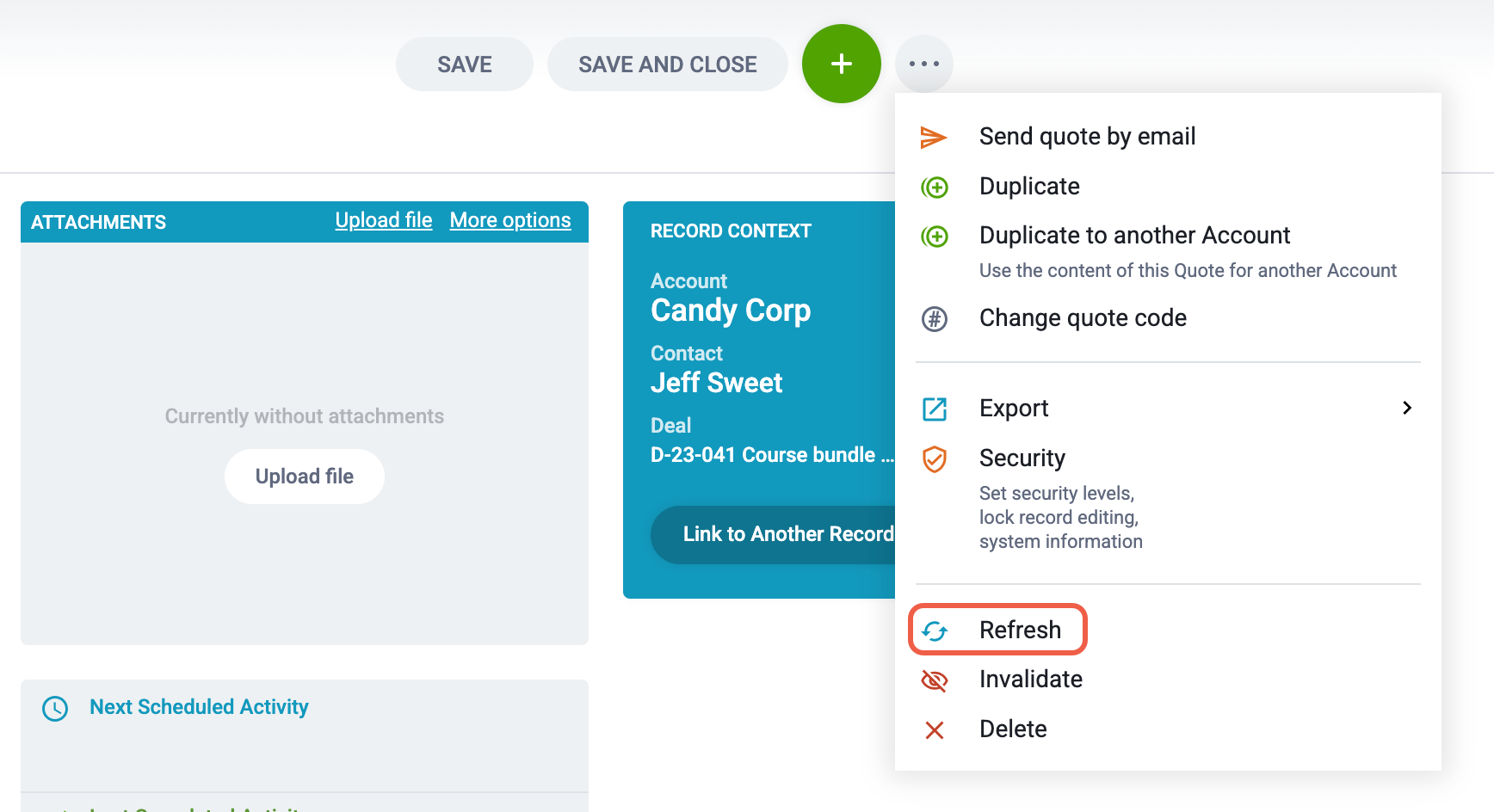Click the green plus icon beside Duplicate

935,187
